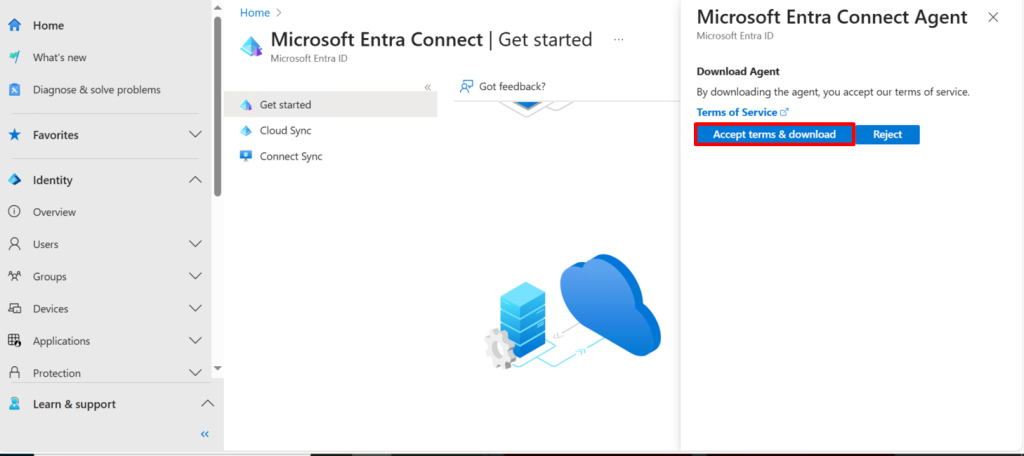The image size is (1024, 456).
Task: Click the Favorites star icon
Action: (14, 135)
